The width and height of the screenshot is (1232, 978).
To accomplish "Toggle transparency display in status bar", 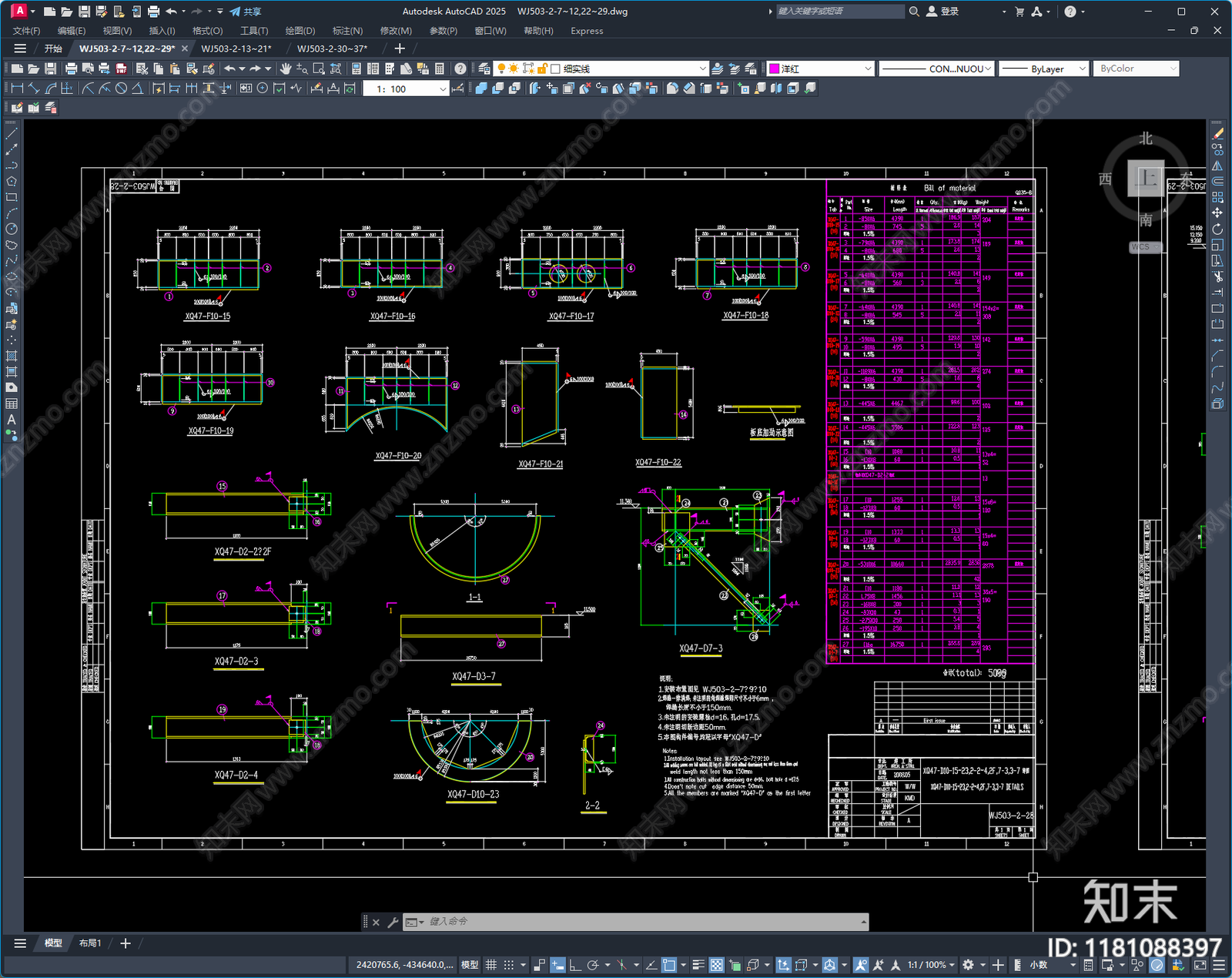I will tap(716, 965).
